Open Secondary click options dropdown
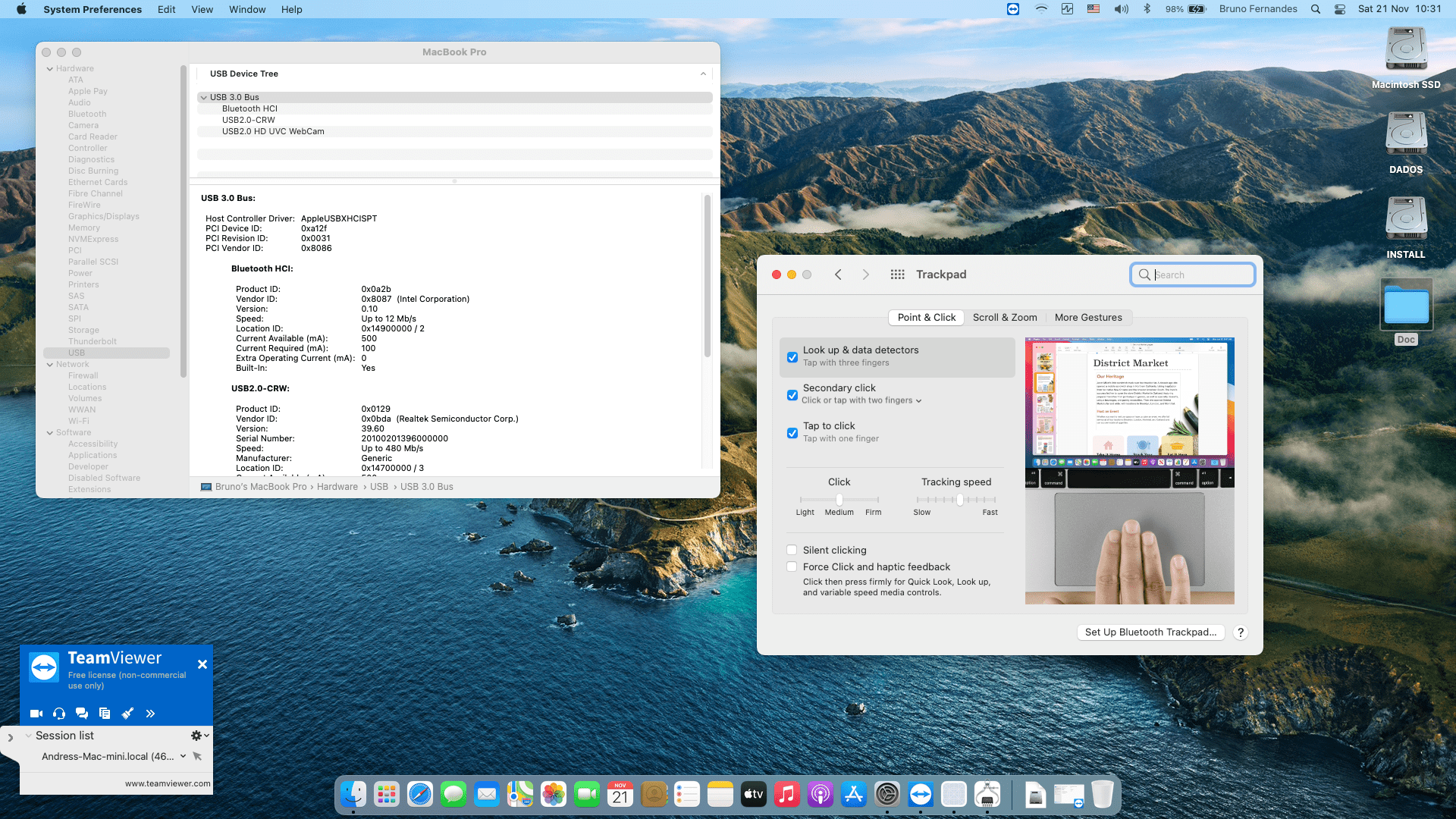The width and height of the screenshot is (1456, 819). 862,400
